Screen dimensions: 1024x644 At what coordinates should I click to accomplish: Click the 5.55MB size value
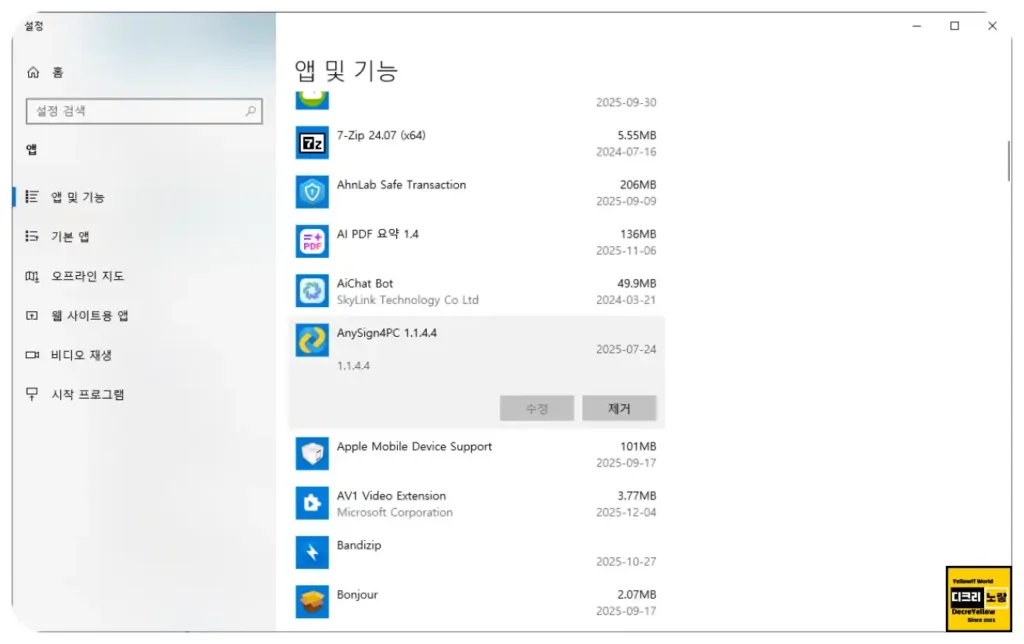click(x=637, y=135)
